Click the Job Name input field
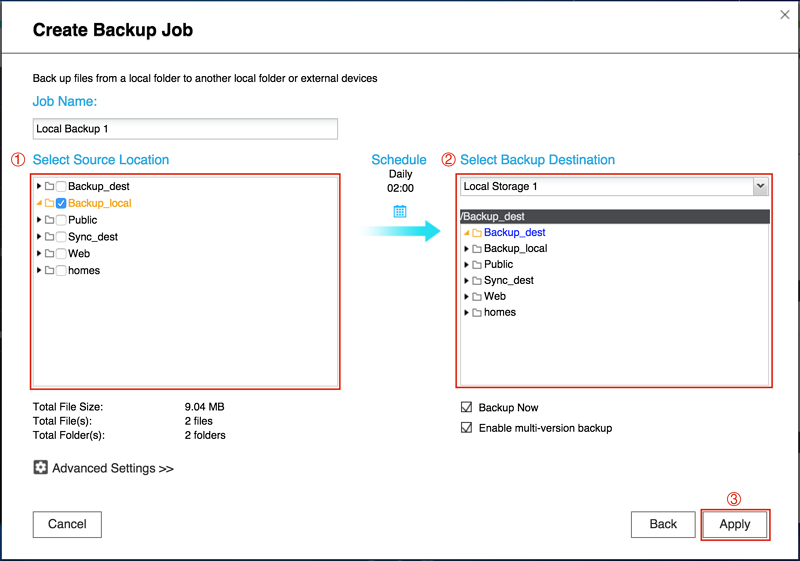 pyautogui.click(x=185, y=129)
